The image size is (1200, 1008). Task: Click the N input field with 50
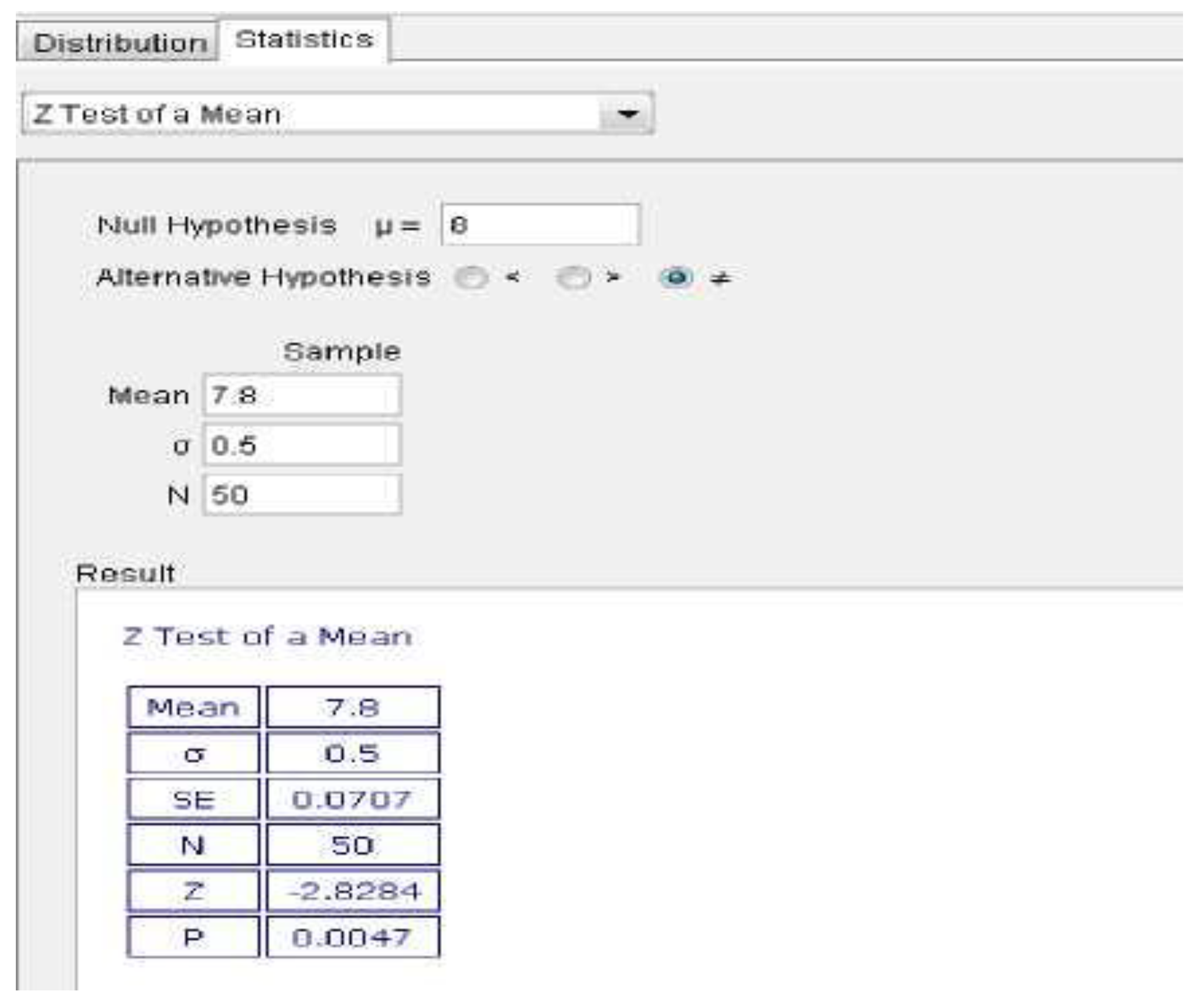coord(302,495)
